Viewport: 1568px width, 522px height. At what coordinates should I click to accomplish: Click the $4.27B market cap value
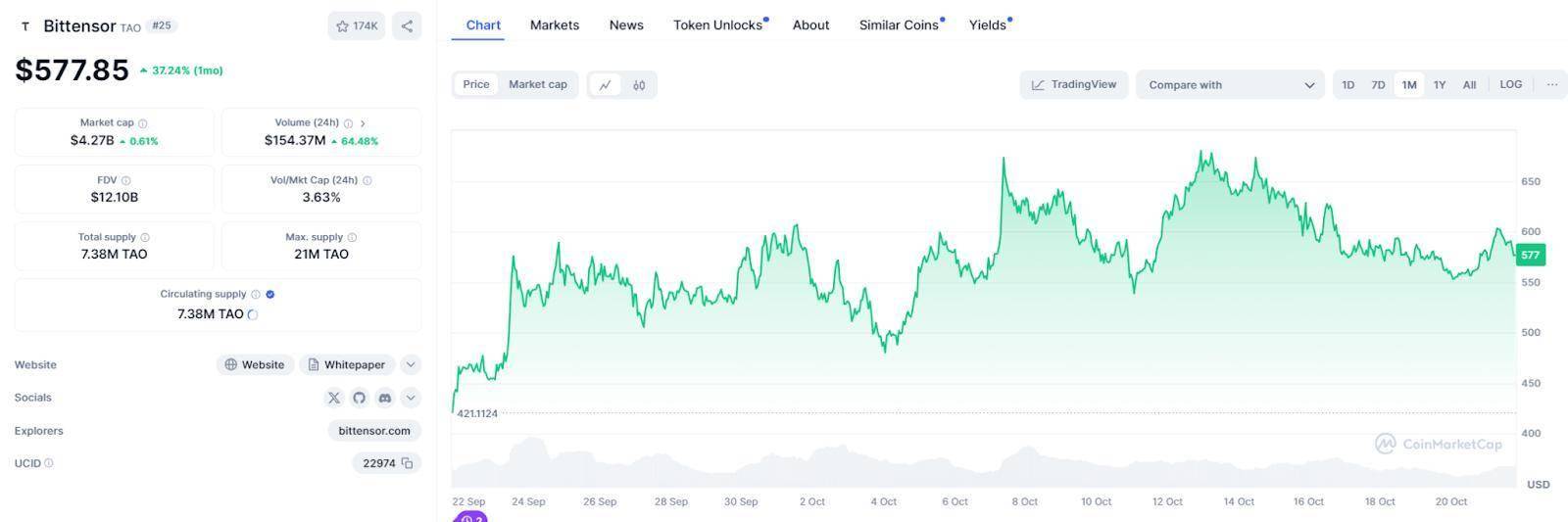(x=92, y=141)
